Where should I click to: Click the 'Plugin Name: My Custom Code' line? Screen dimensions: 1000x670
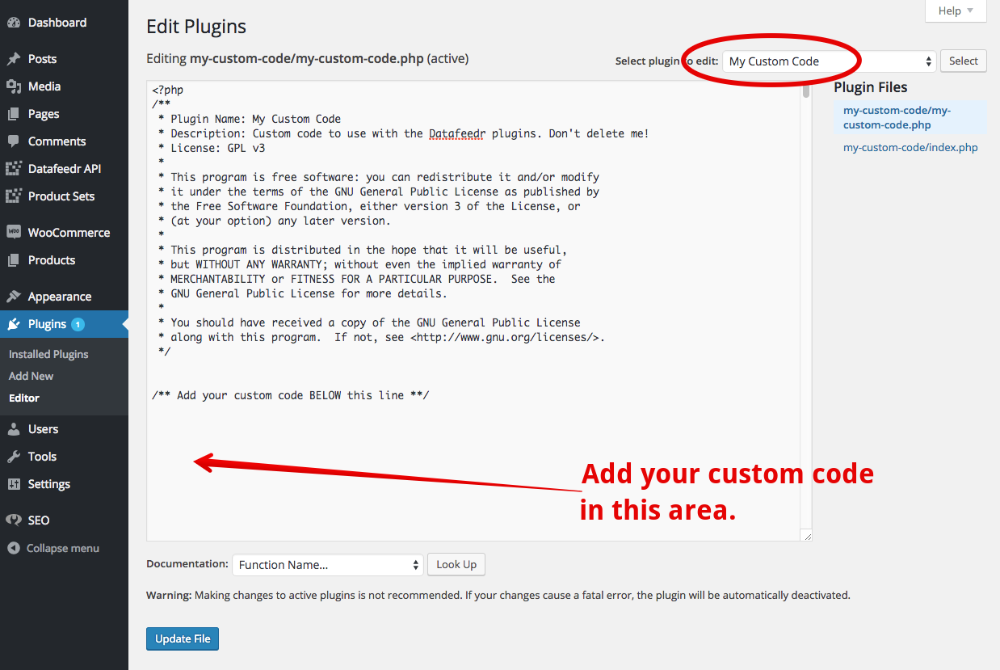tap(249, 119)
